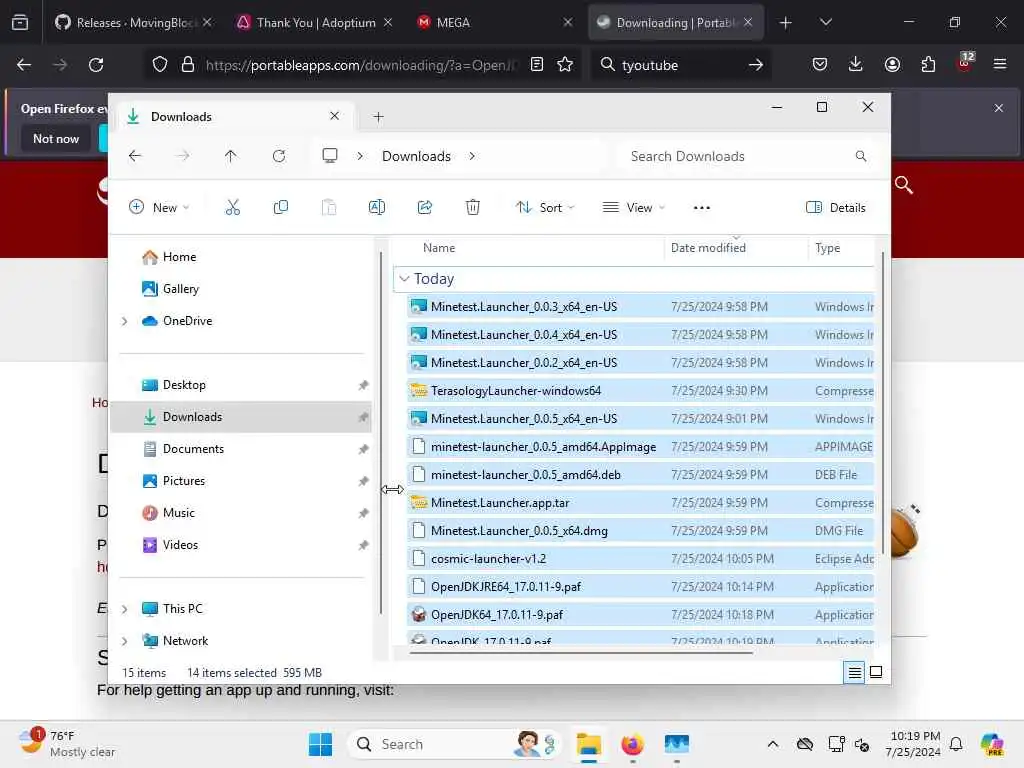The width and height of the screenshot is (1024, 768).
Task: Click the Rename icon in Explorer toolbar
Action: click(x=377, y=208)
